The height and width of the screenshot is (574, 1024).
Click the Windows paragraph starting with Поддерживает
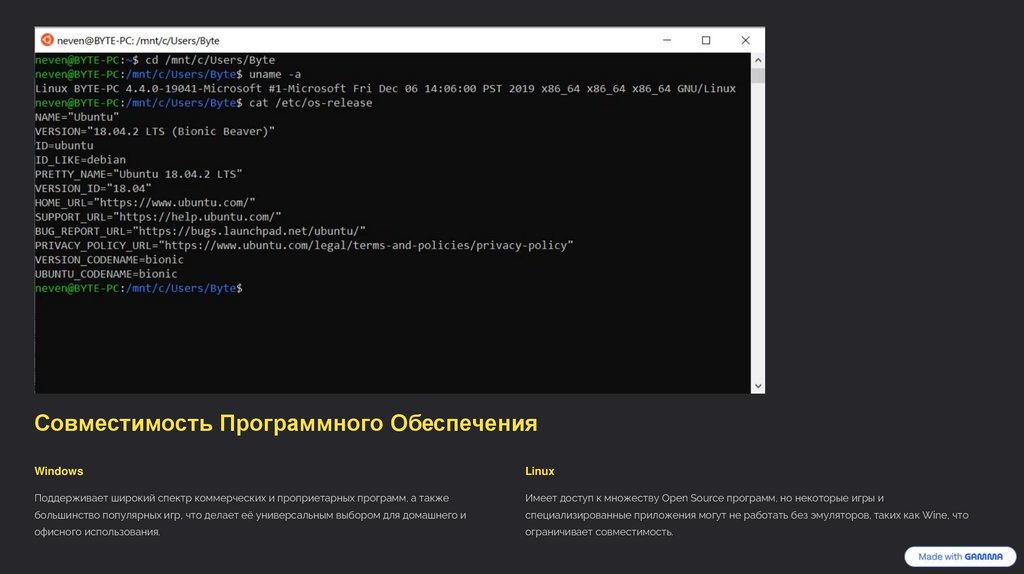[x=251, y=515]
